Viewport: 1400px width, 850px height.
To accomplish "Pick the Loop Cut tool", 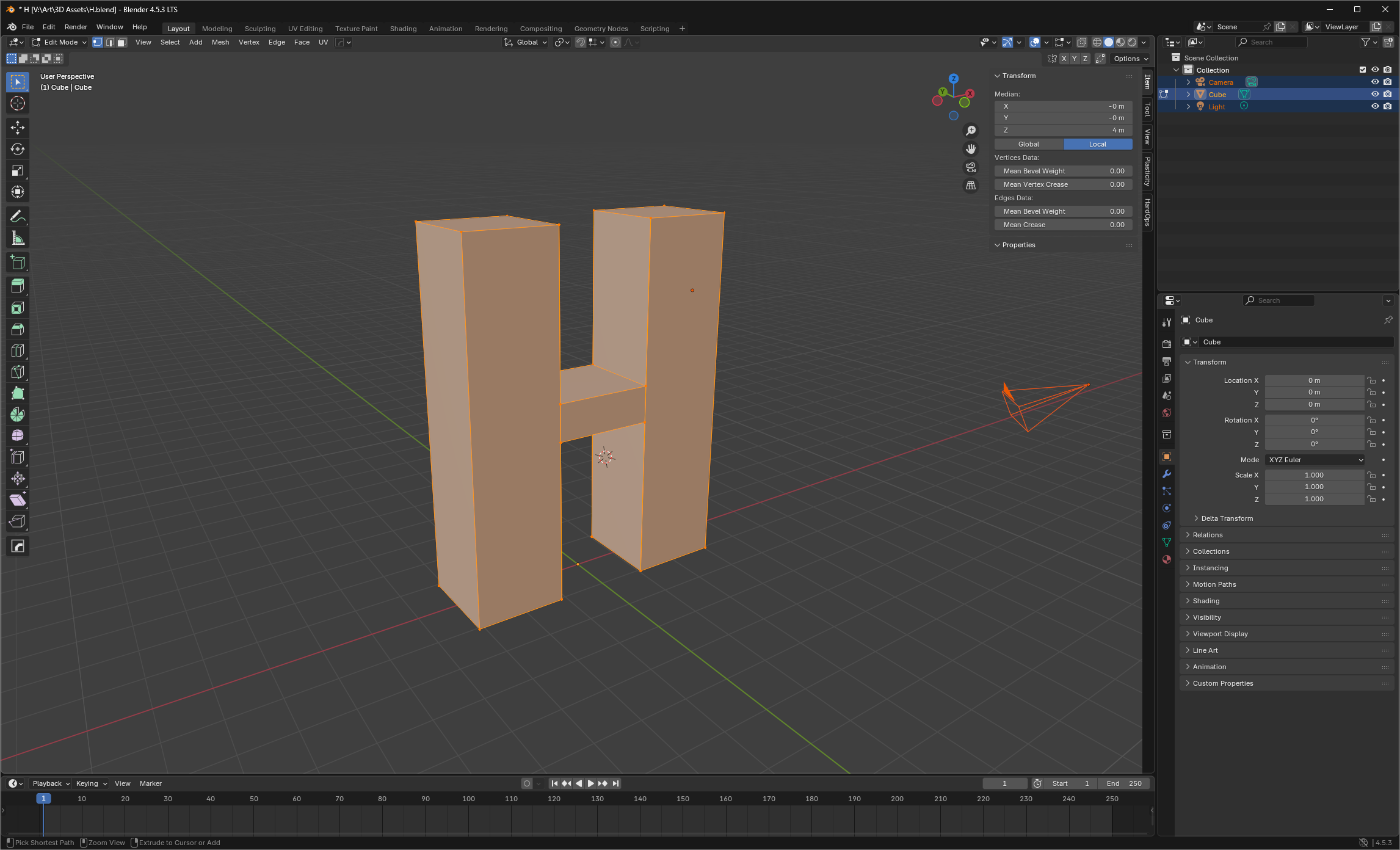I will click(x=18, y=351).
